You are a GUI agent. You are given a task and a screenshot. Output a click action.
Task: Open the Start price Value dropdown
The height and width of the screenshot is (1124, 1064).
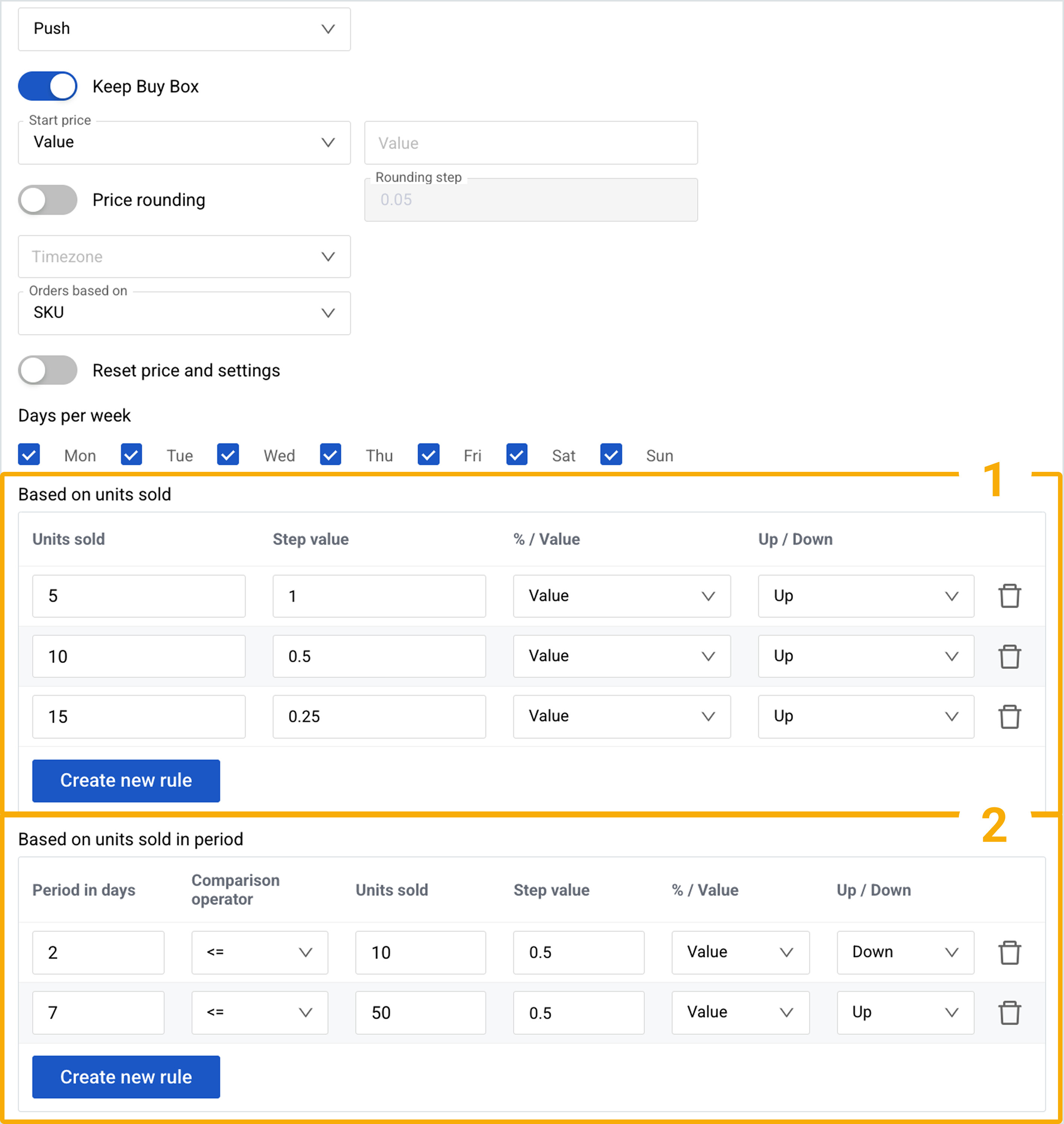pos(184,142)
